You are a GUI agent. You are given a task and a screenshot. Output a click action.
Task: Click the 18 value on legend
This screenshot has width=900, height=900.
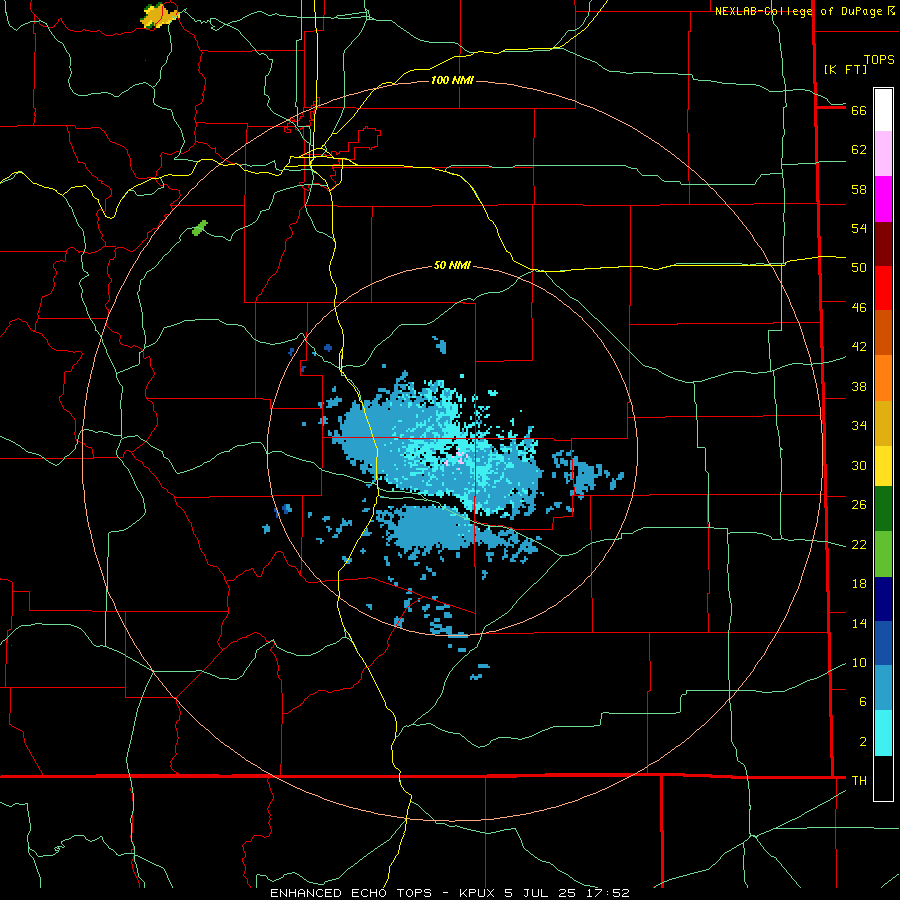click(x=859, y=584)
